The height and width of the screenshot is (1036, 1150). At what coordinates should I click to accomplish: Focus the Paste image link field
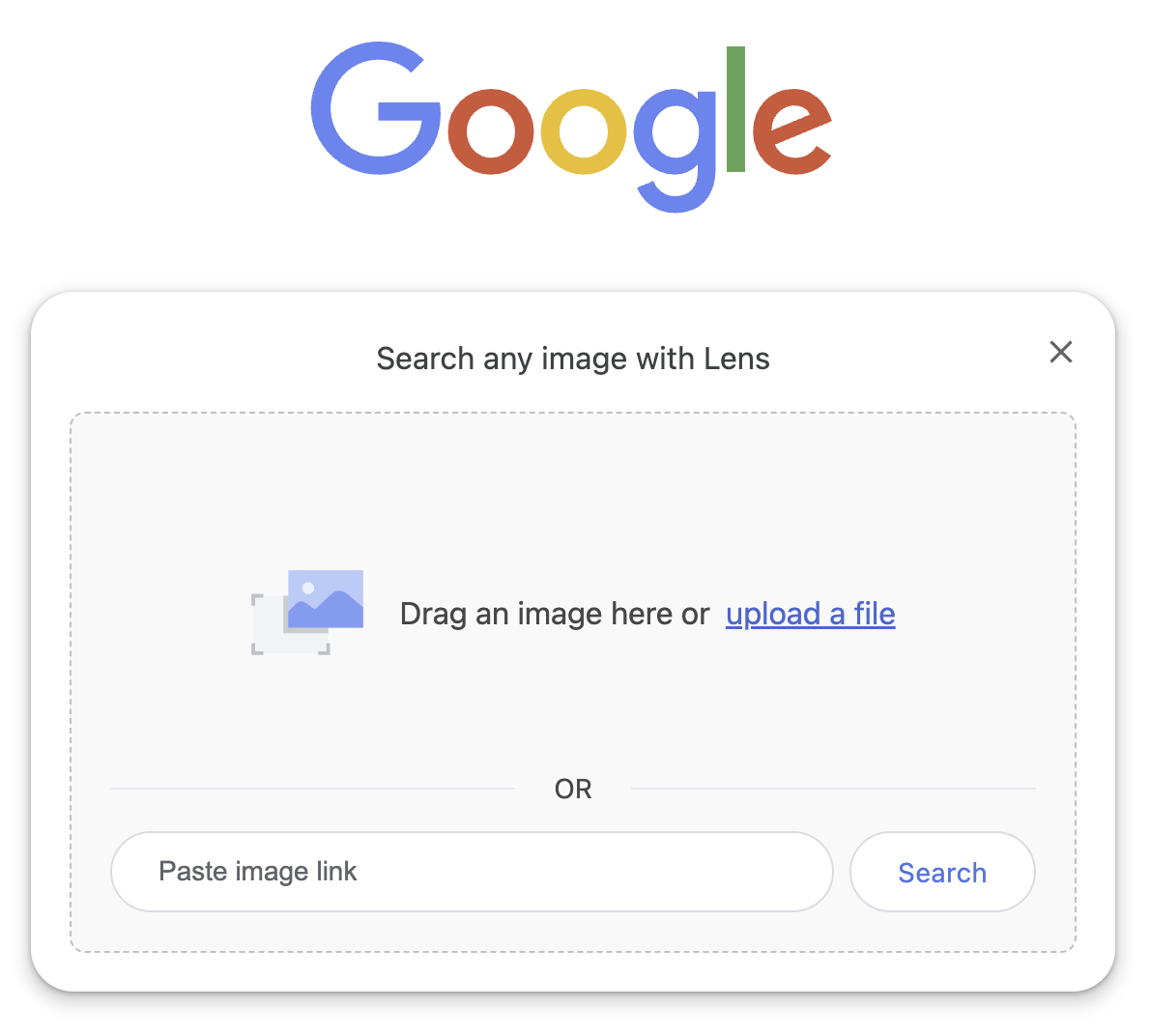coord(472,871)
